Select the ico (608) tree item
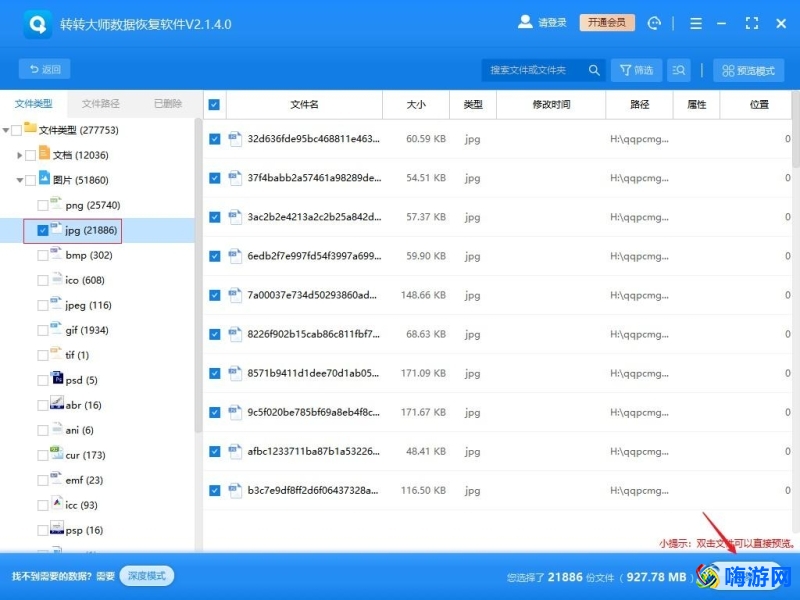 [85, 280]
